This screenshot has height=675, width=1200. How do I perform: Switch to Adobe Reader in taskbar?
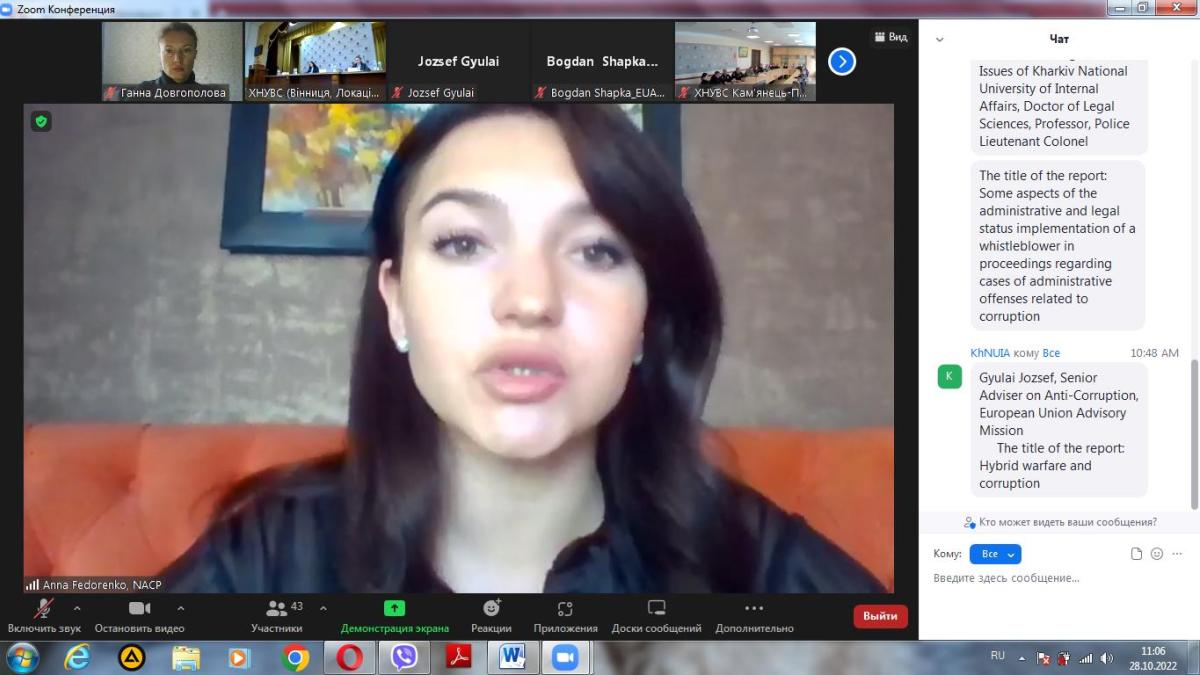458,657
